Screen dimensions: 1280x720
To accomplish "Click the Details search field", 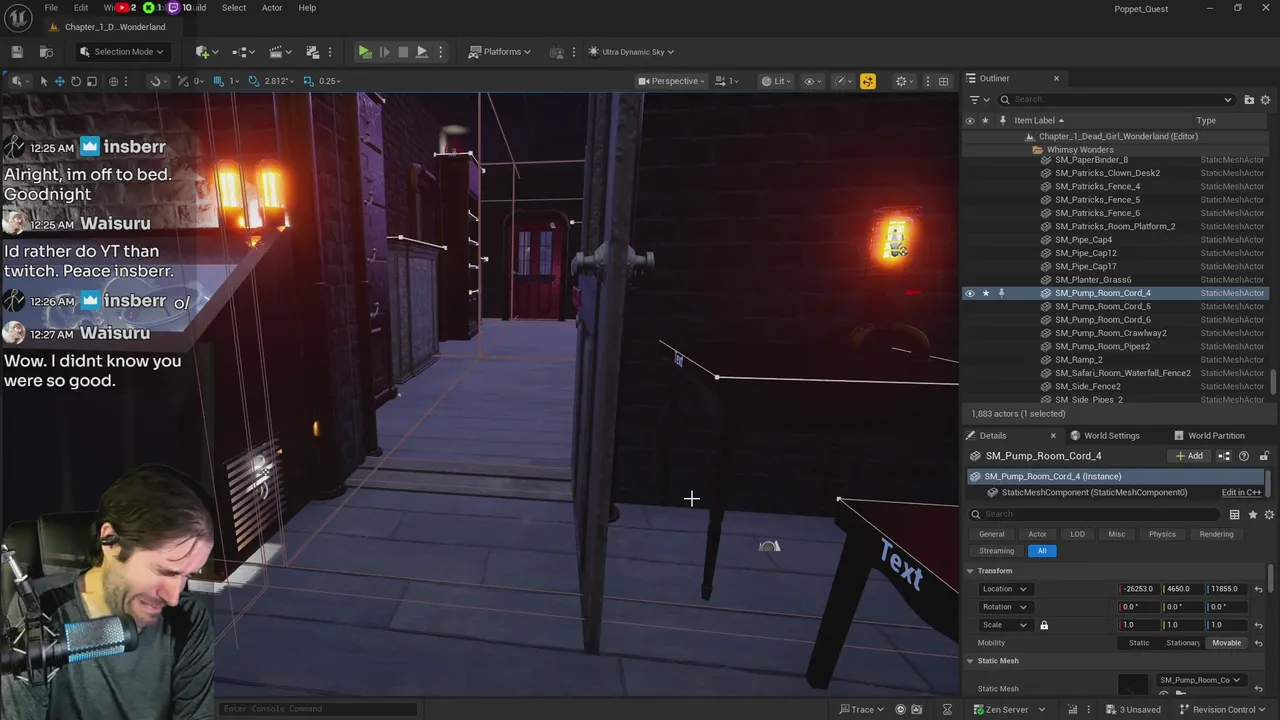I will [x=1095, y=514].
